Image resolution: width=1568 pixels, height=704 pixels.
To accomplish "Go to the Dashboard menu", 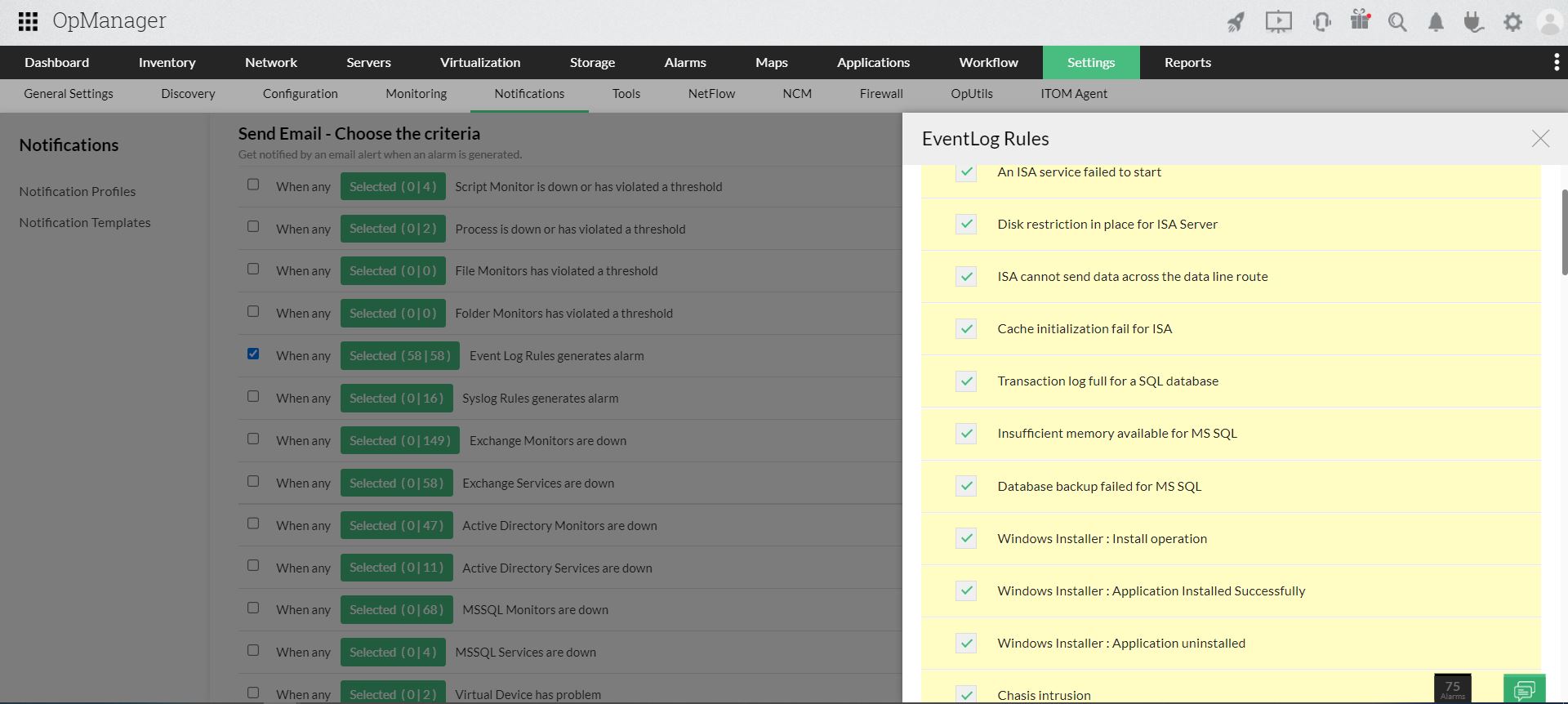I will 57,62.
